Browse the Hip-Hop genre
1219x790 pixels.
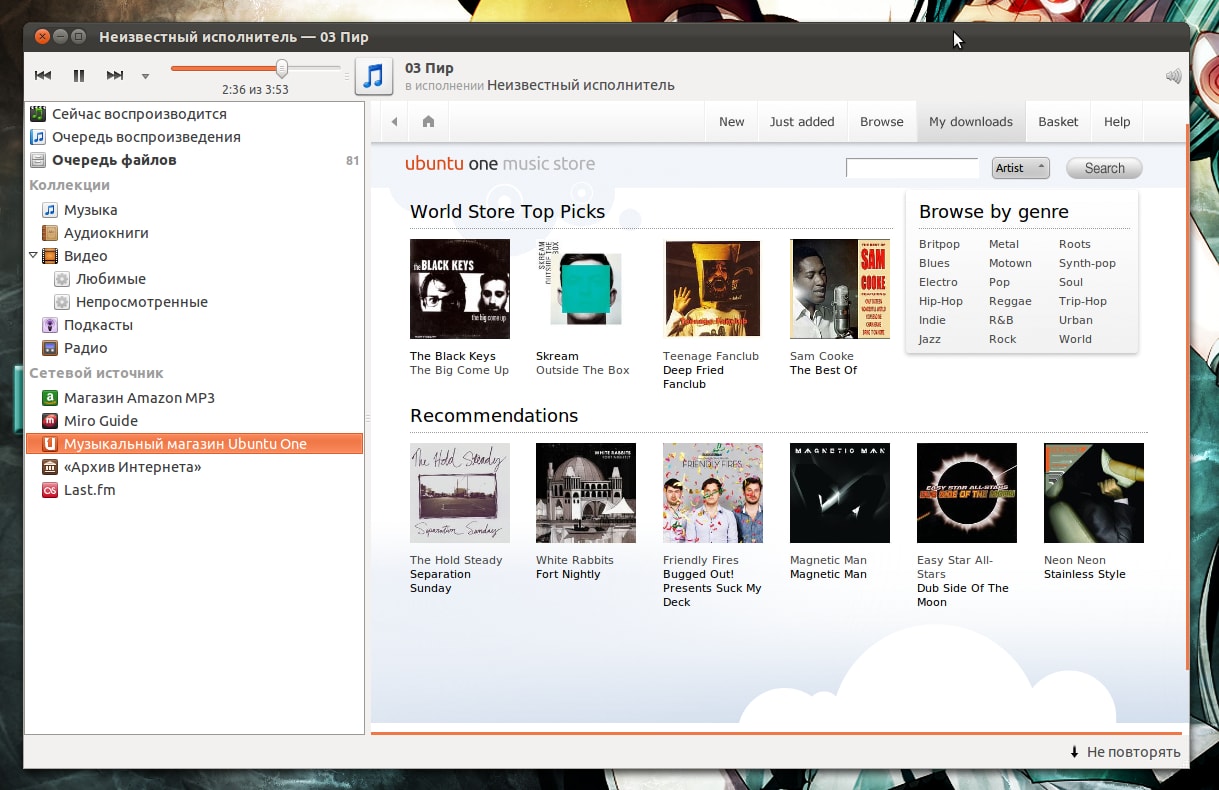pyautogui.click(x=941, y=301)
